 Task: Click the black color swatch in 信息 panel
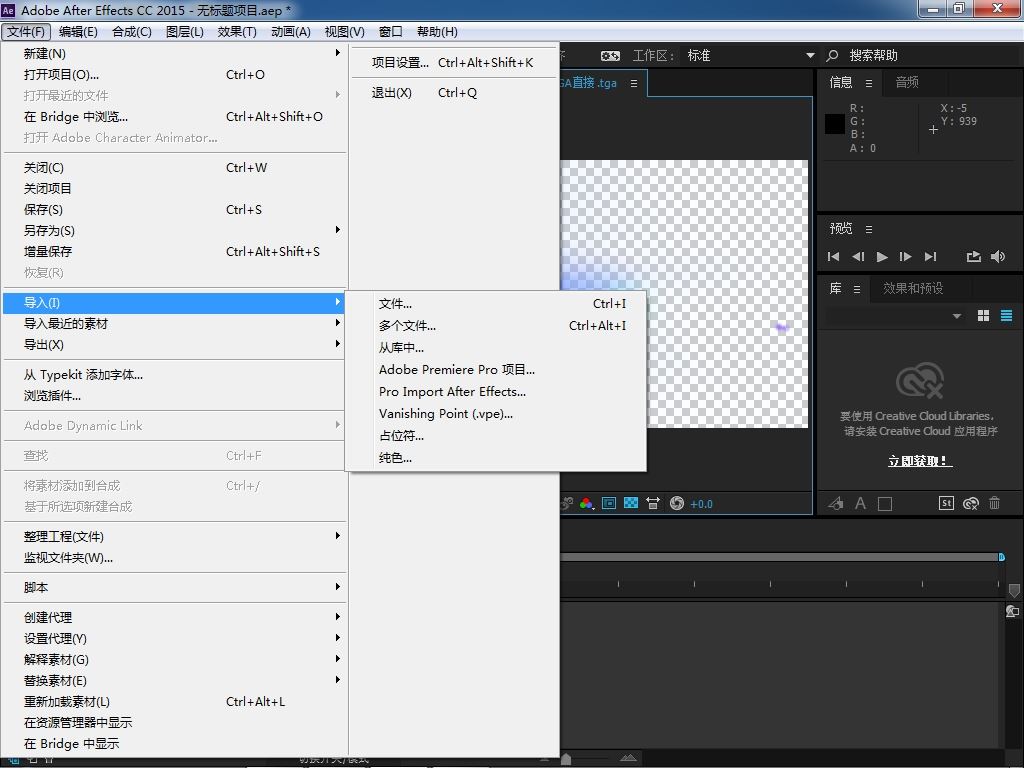pos(835,124)
